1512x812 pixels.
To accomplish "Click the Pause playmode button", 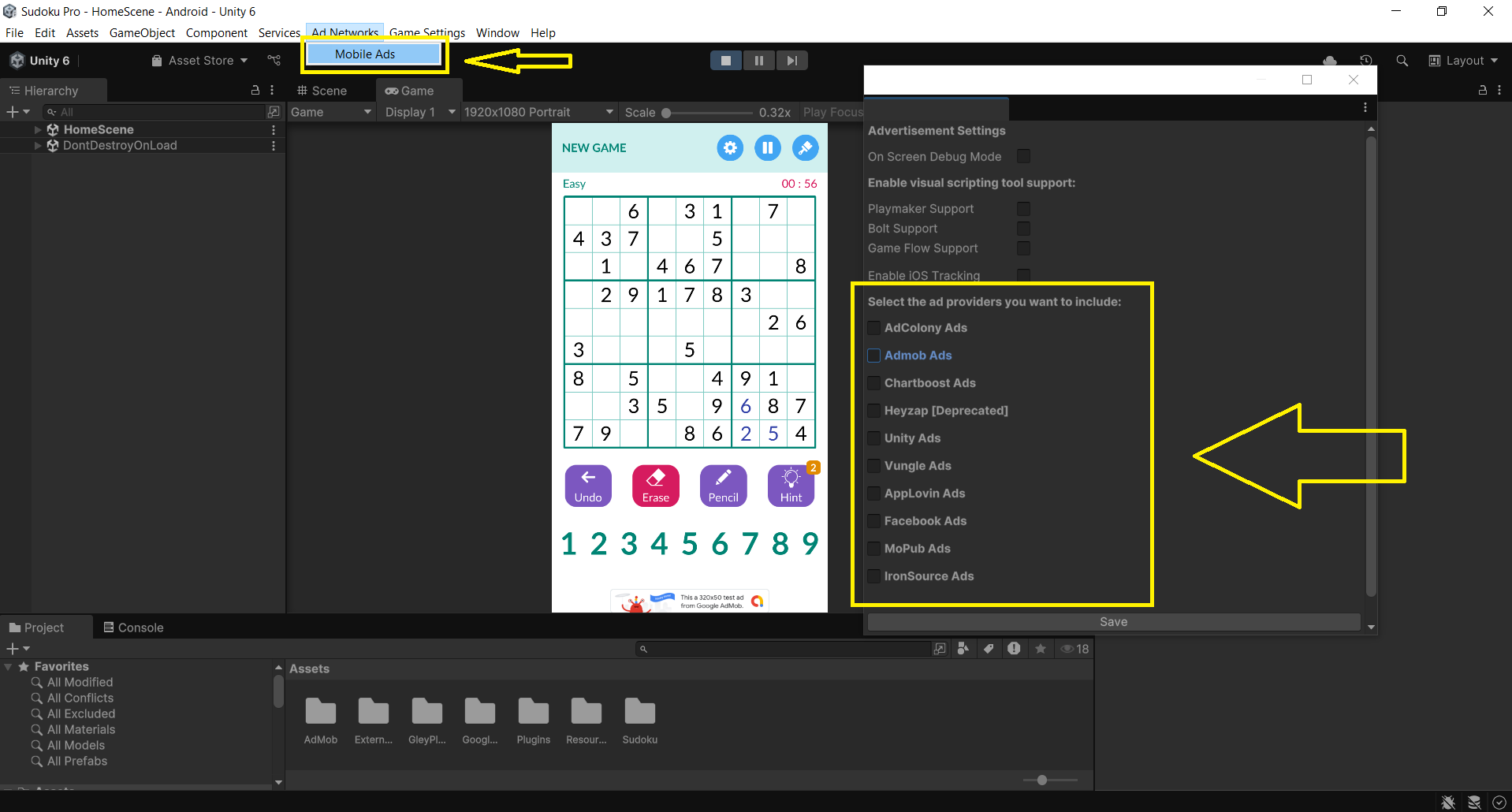I will pyautogui.click(x=758, y=61).
